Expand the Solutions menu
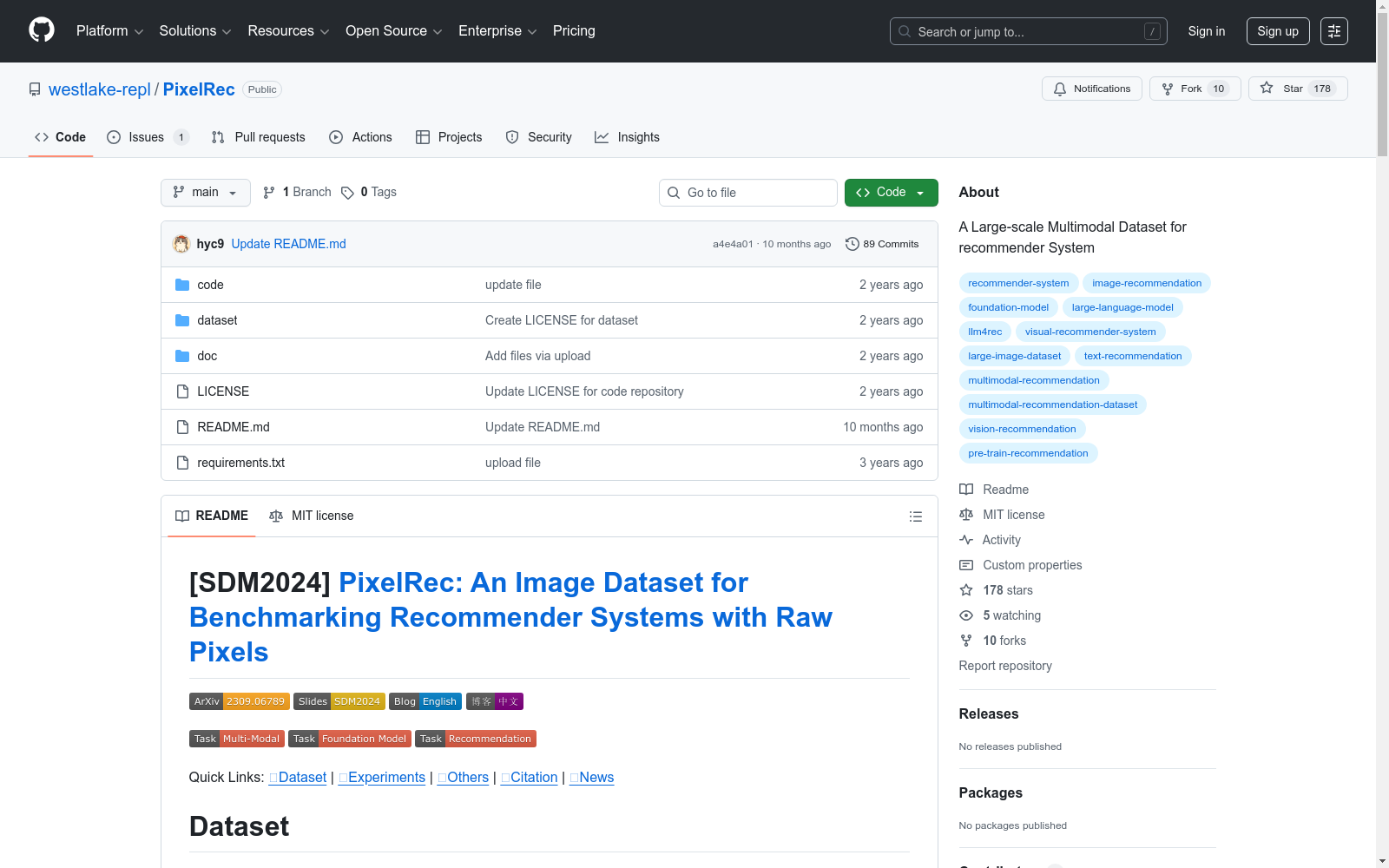 tap(195, 31)
